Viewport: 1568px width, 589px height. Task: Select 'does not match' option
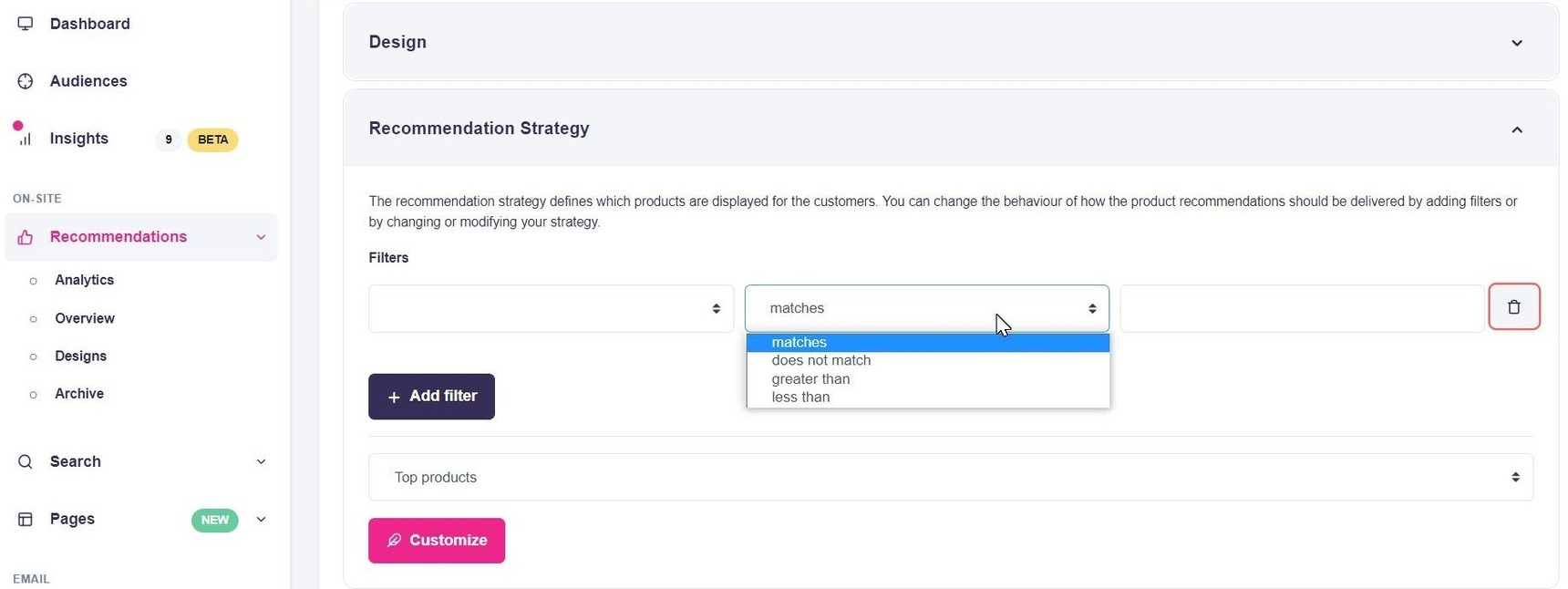pos(820,360)
